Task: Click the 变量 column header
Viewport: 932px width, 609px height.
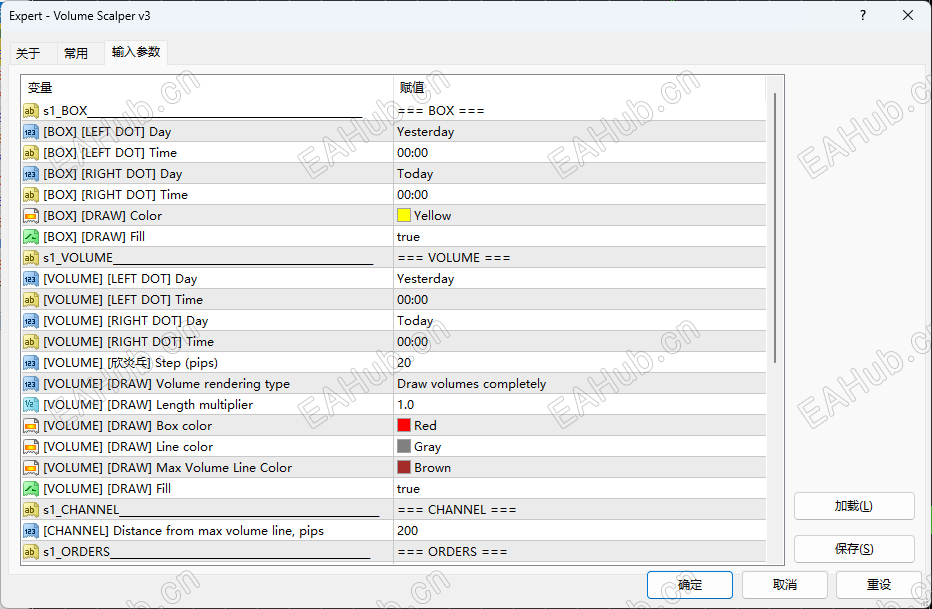Action: 207,88
